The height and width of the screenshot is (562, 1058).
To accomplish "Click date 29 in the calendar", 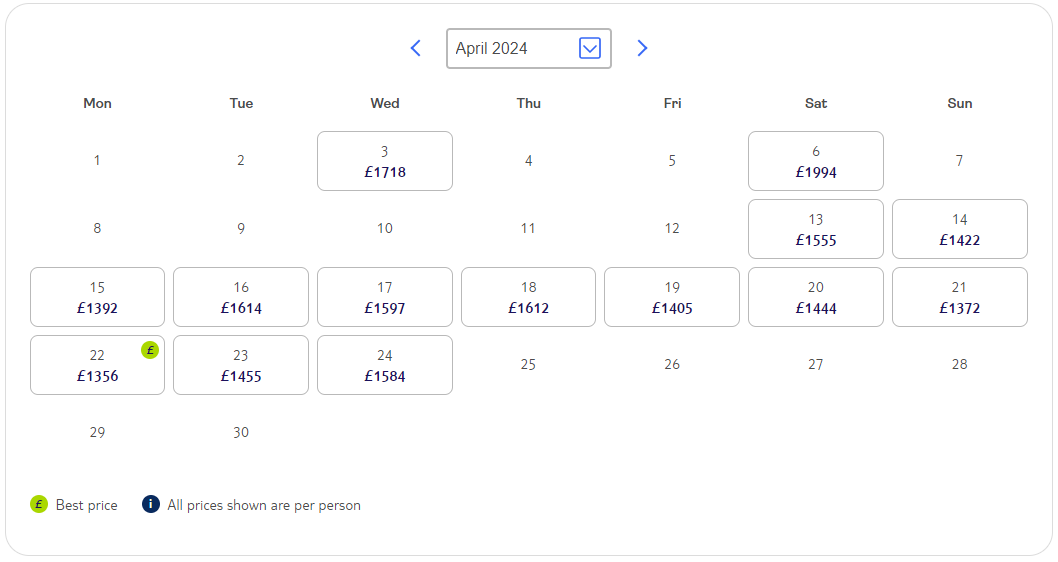I will coord(97,432).
